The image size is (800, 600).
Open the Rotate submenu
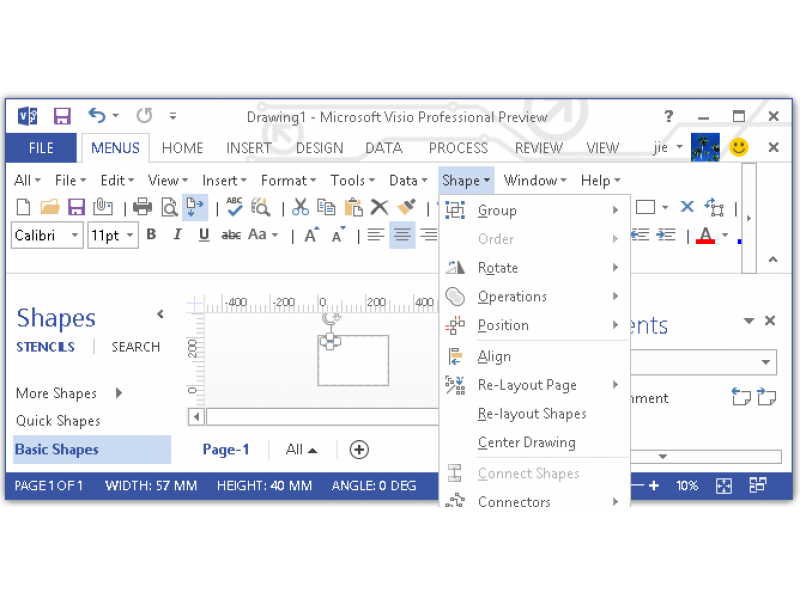click(x=534, y=267)
